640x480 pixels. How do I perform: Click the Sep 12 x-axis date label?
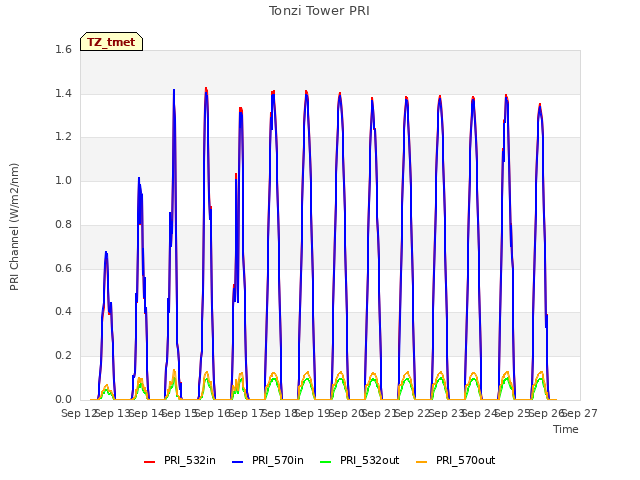point(79,414)
